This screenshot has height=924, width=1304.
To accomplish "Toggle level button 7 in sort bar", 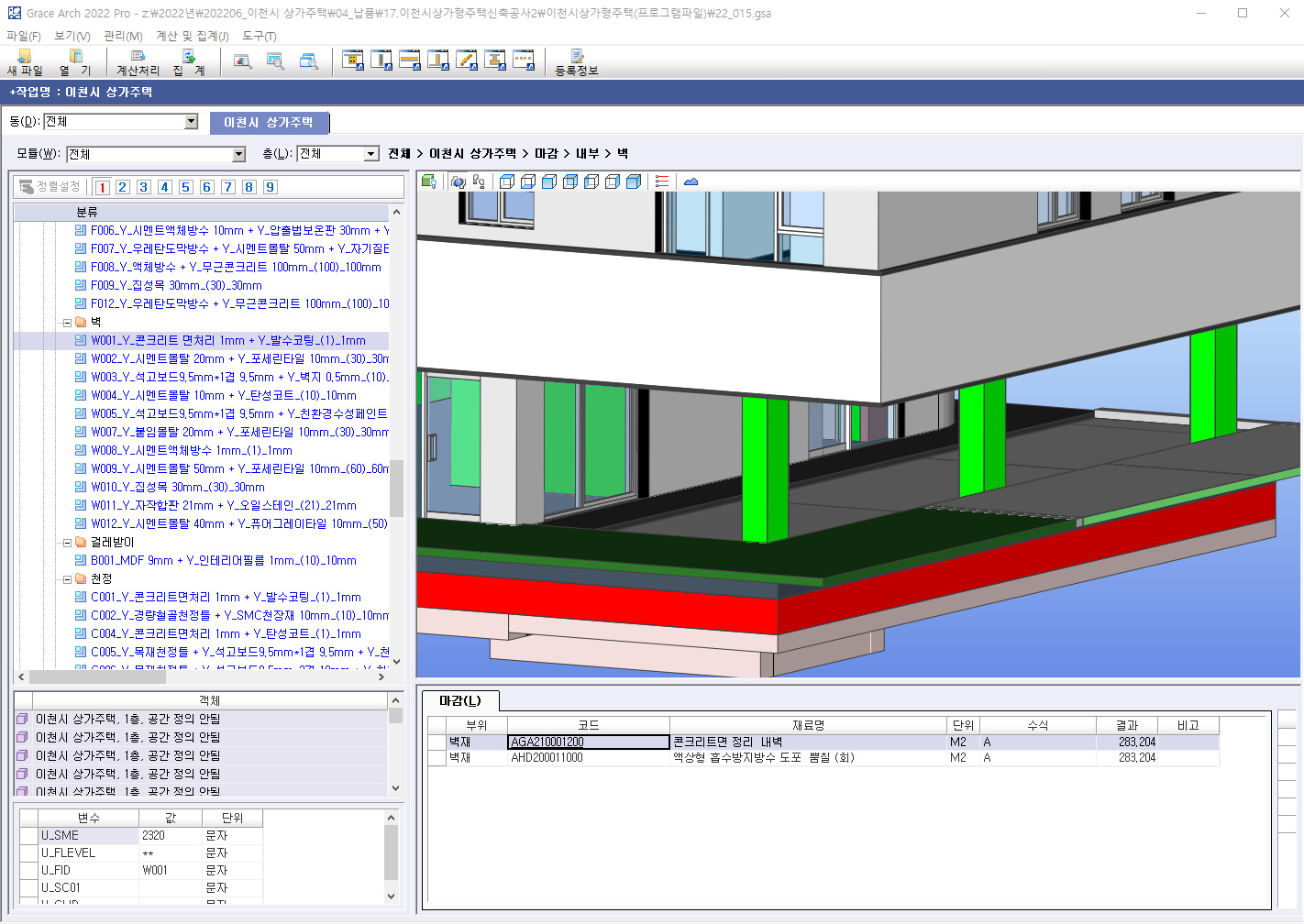I will click(x=228, y=187).
